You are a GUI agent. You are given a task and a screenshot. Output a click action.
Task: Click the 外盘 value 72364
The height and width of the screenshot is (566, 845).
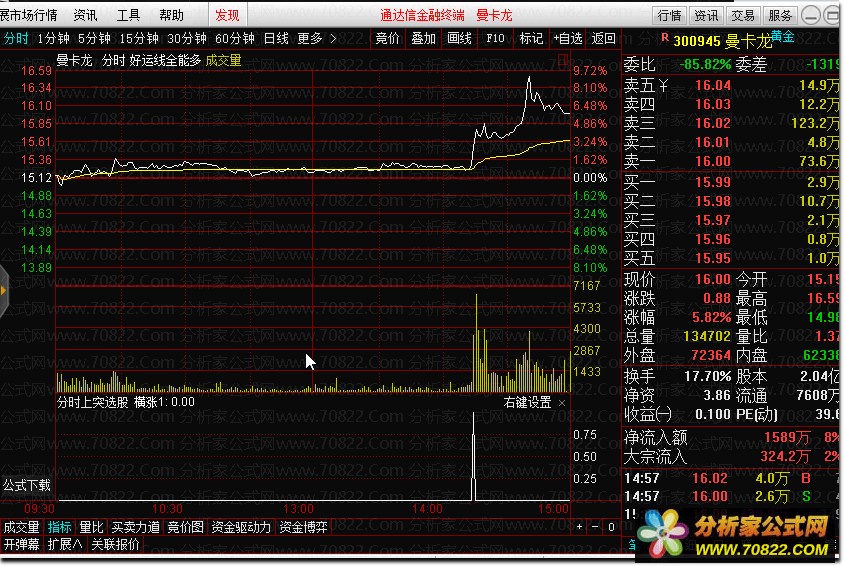click(x=711, y=355)
